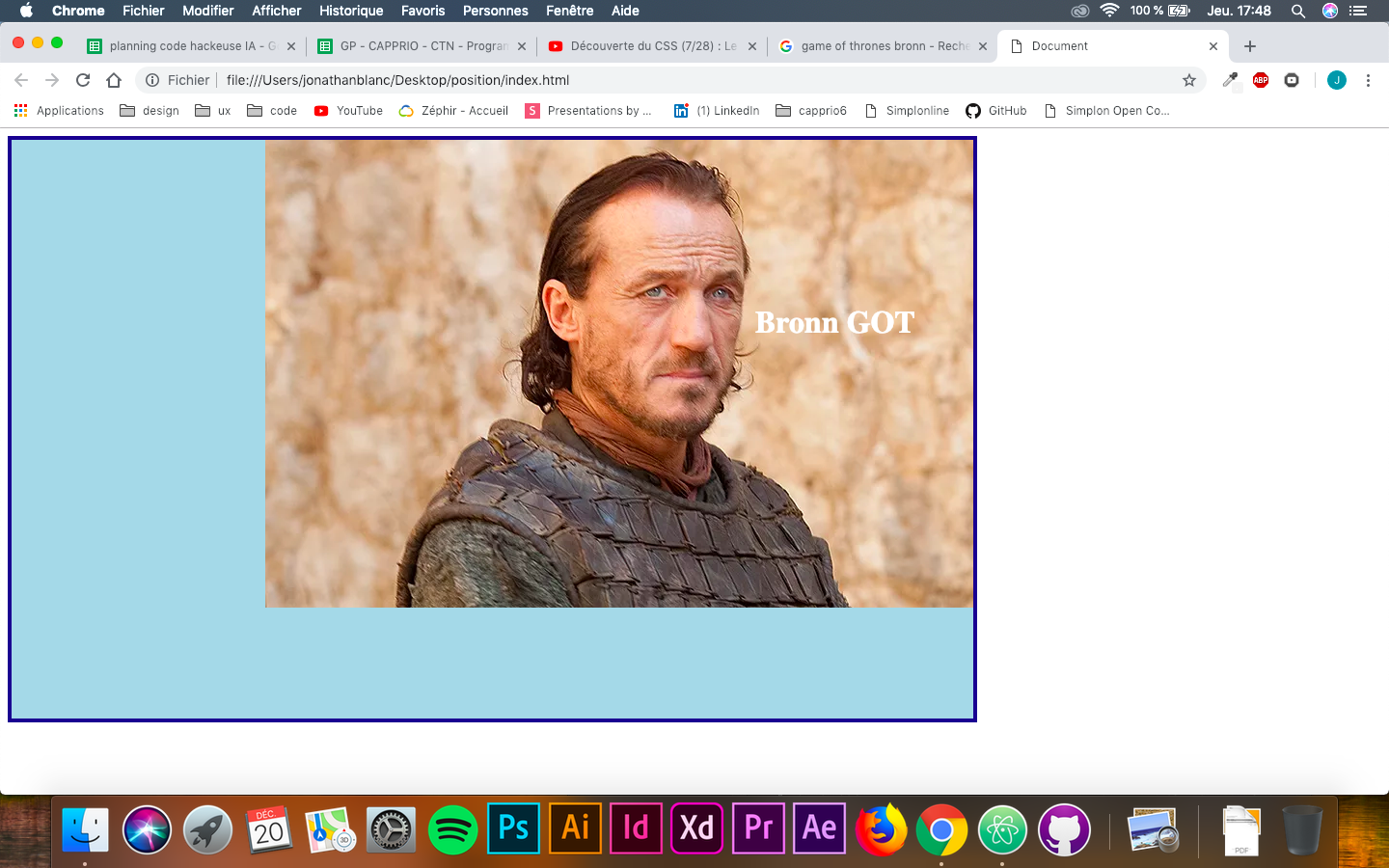Click the Chrome icon in Dock
The image size is (1389, 868).
point(941,829)
